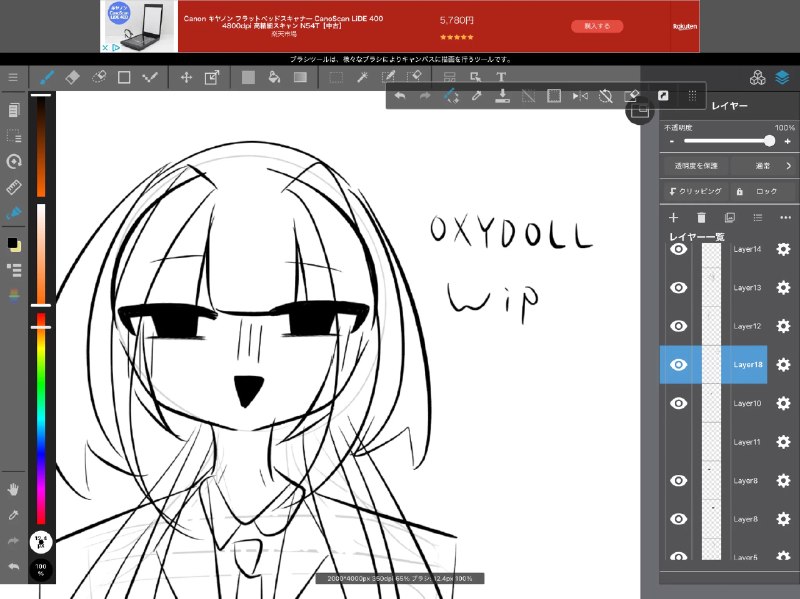Image resolution: width=800 pixels, height=599 pixels.
Task: Tap the rotate canvas icon in left sidebar
Action: coord(14,162)
